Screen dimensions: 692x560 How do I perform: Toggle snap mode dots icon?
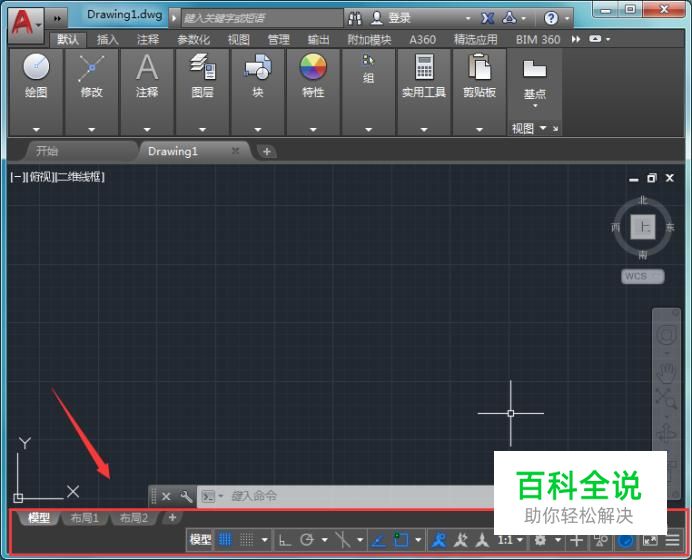(246, 539)
